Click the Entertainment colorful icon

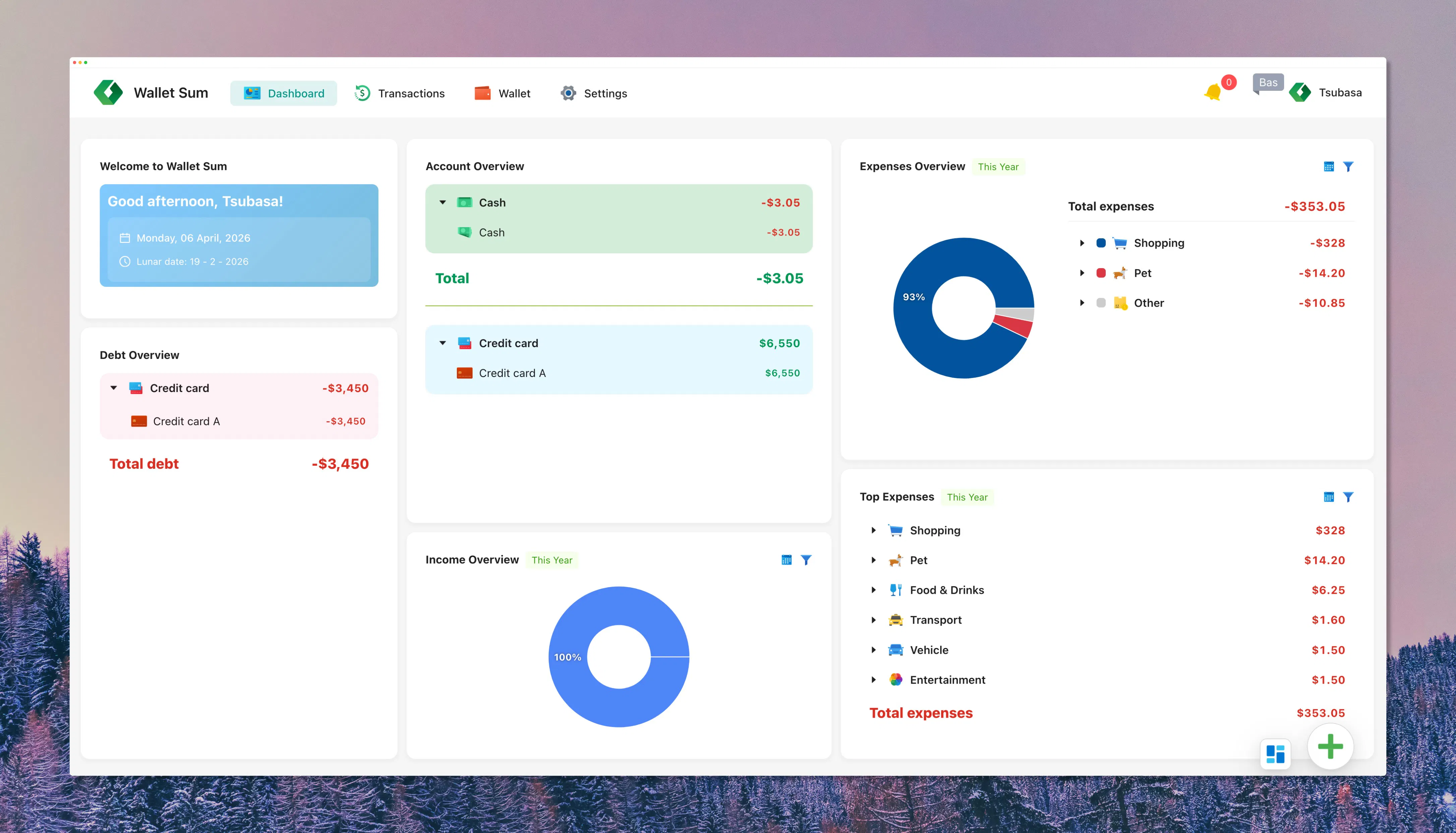tap(896, 680)
